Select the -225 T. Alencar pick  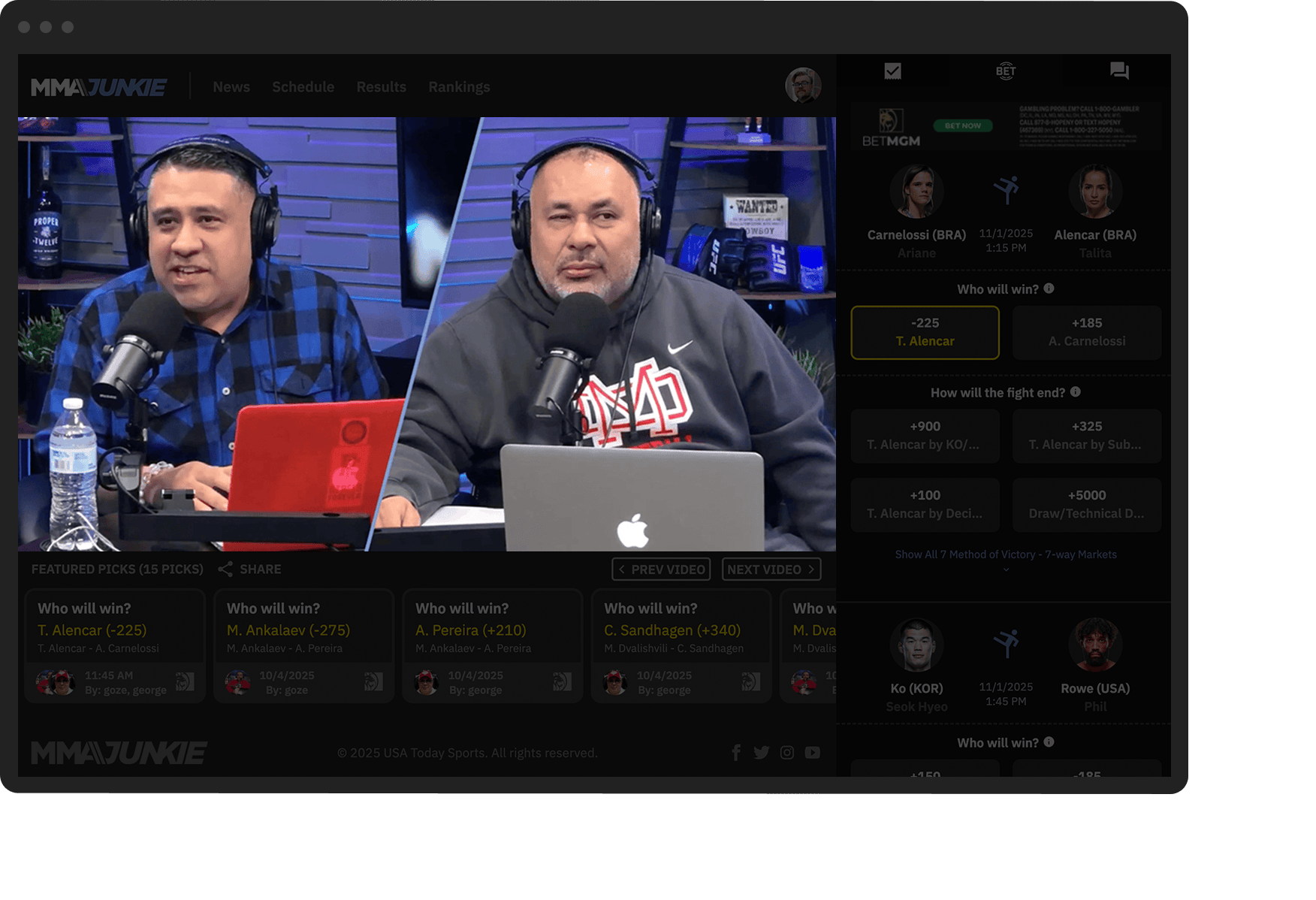(925, 332)
